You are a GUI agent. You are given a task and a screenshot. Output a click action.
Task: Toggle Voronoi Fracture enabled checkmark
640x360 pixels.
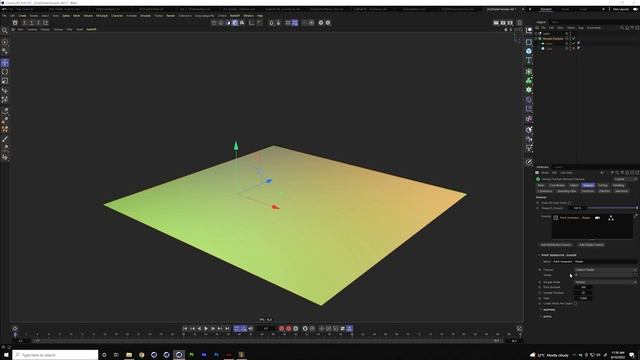pyautogui.click(x=573, y=39)
